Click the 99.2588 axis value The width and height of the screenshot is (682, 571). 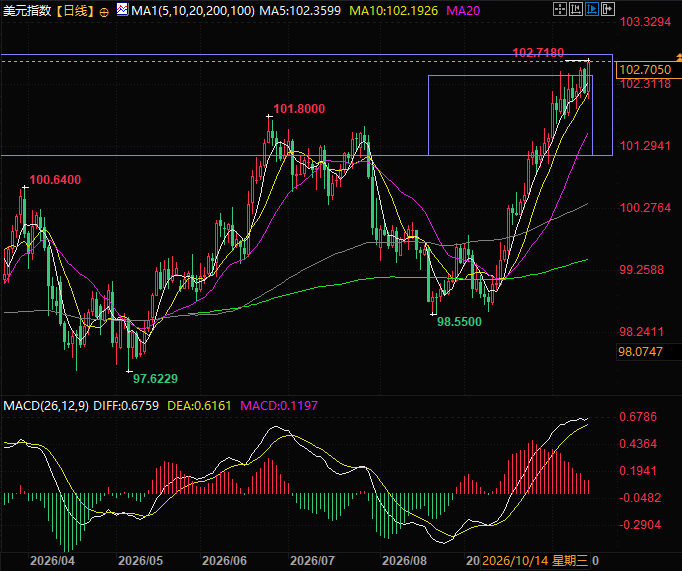point(642,270)
